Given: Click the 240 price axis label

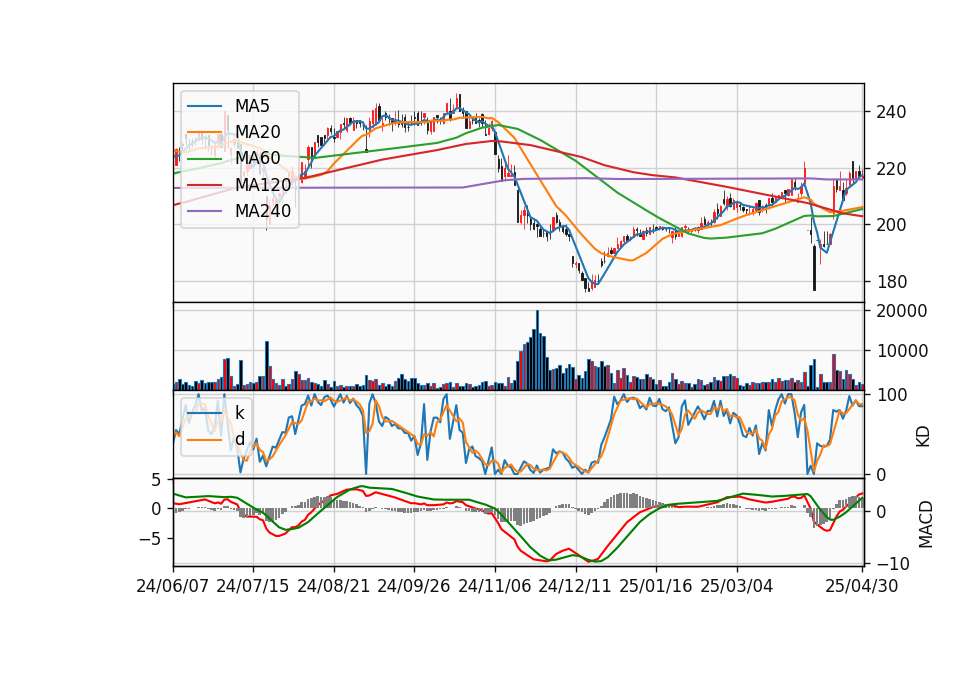Looking at the screenshot, I should coord(891,113).
